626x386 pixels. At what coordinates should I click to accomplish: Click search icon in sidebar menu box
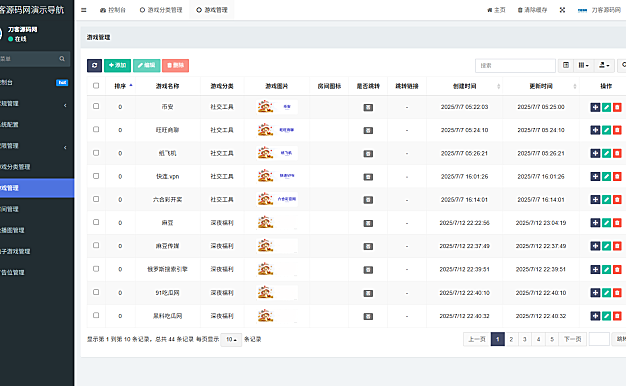pos(62,59)
